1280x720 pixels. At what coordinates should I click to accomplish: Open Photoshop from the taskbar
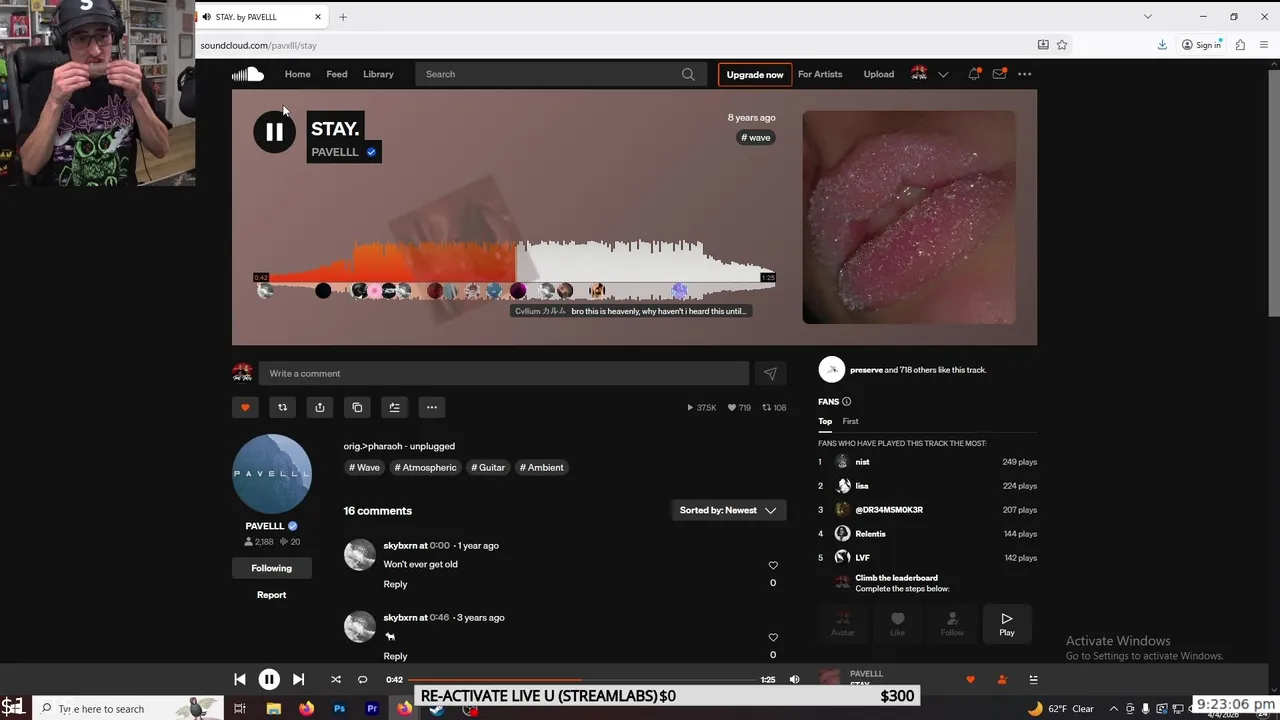339,709
